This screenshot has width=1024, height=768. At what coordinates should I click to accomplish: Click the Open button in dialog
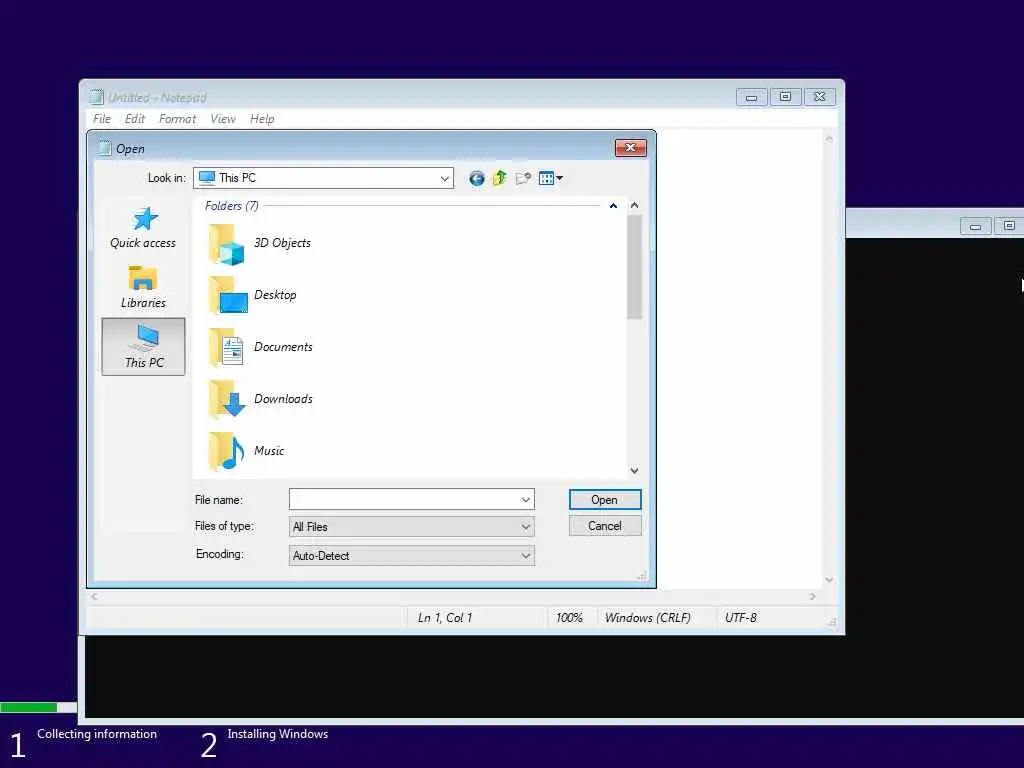(x=605, y=500)
